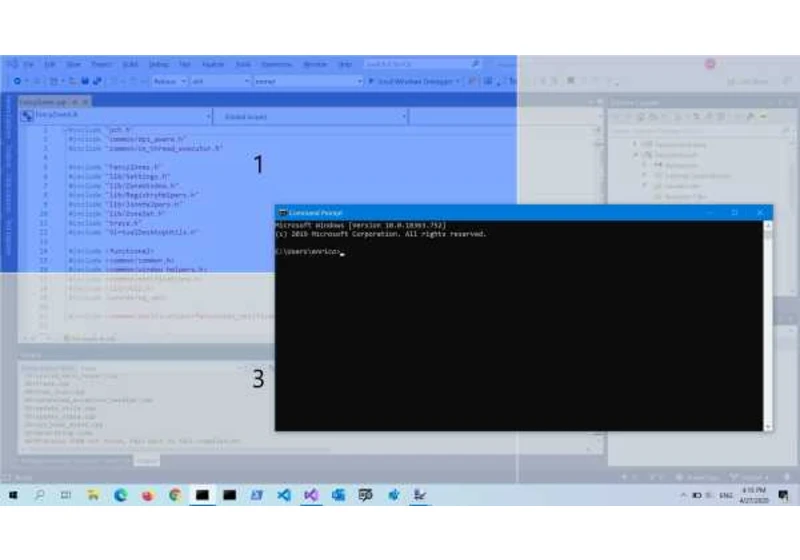Open the Edit menu in Visual Studio
This screenshot has width=800, height=560.
click(49, 64)
